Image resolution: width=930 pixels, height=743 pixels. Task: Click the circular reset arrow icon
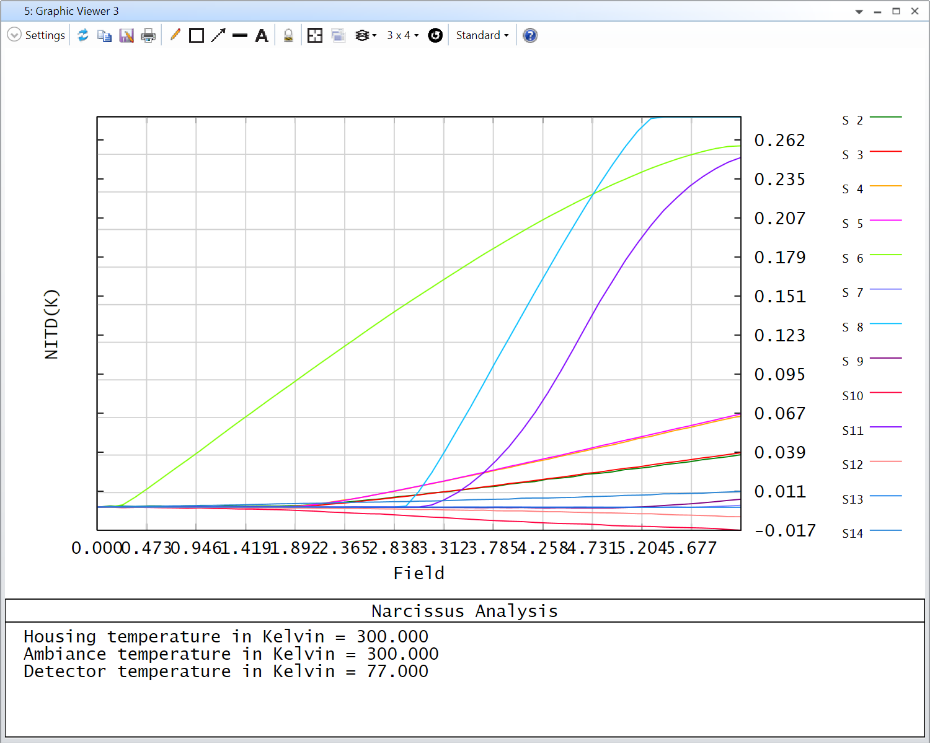click(x=435, y=35)
